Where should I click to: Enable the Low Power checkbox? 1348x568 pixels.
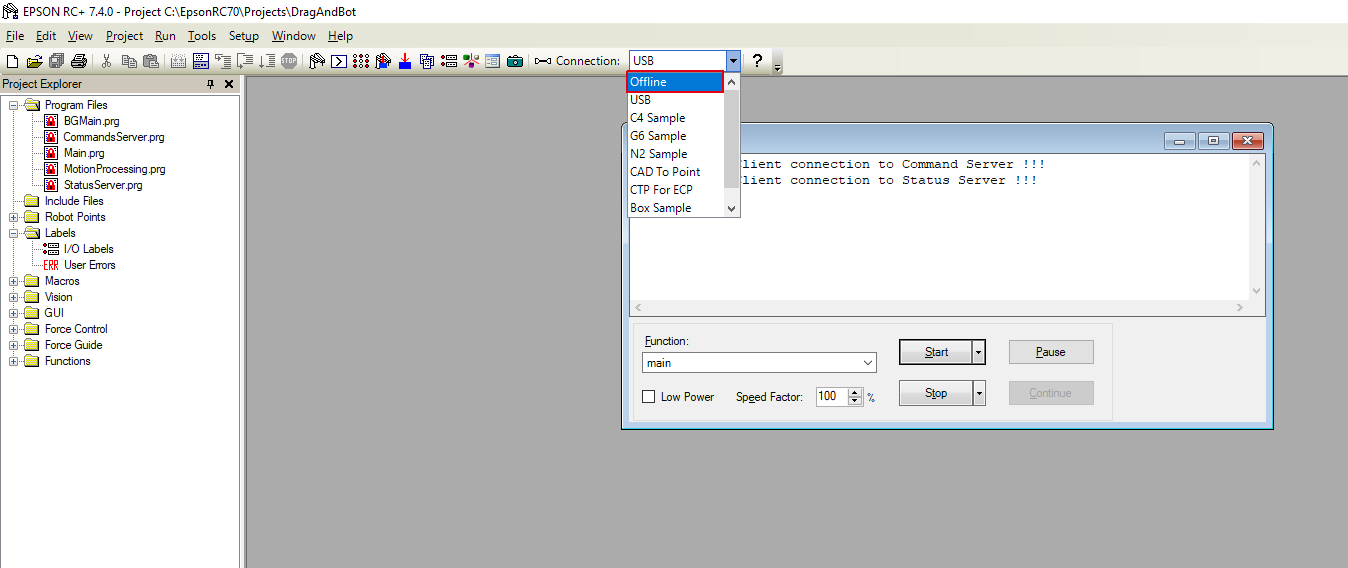[648, 397]
